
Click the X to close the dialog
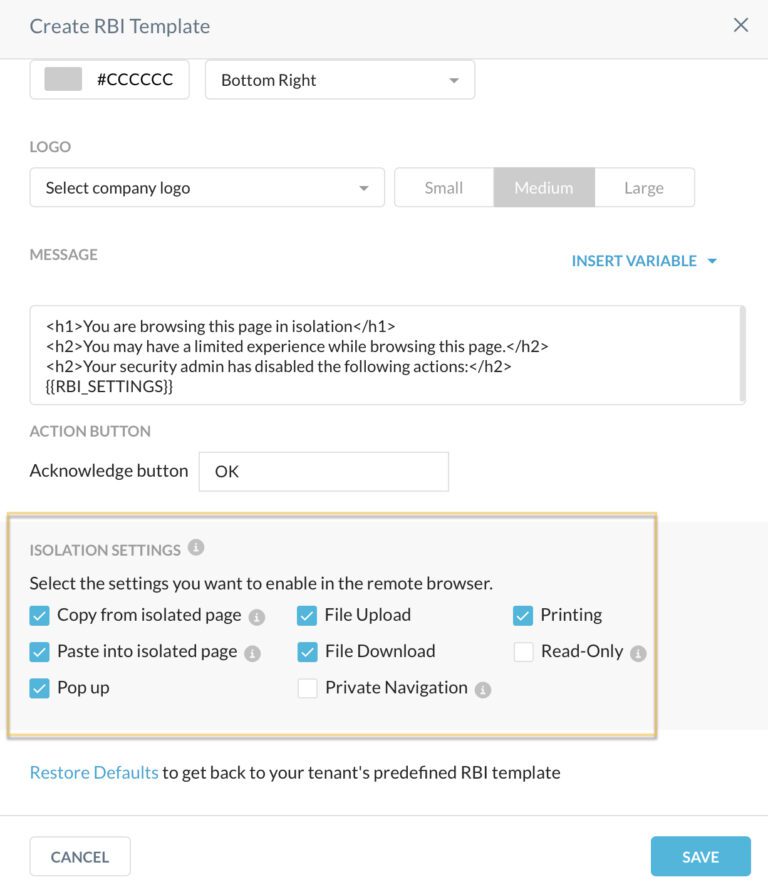click(740, 25)
